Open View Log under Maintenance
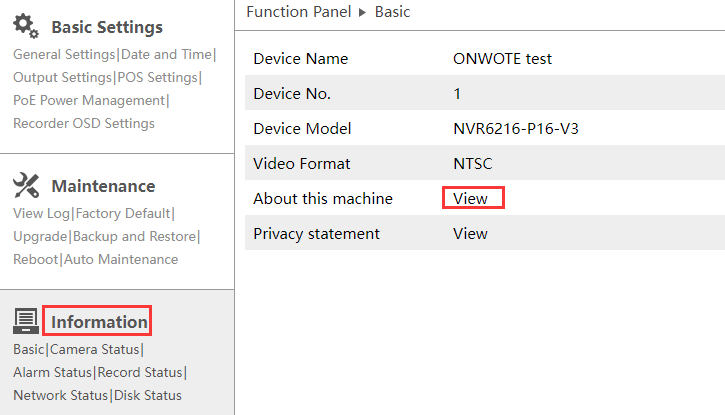Image resolution: width=725 pixels, height=415 pixels. point(42,213)
